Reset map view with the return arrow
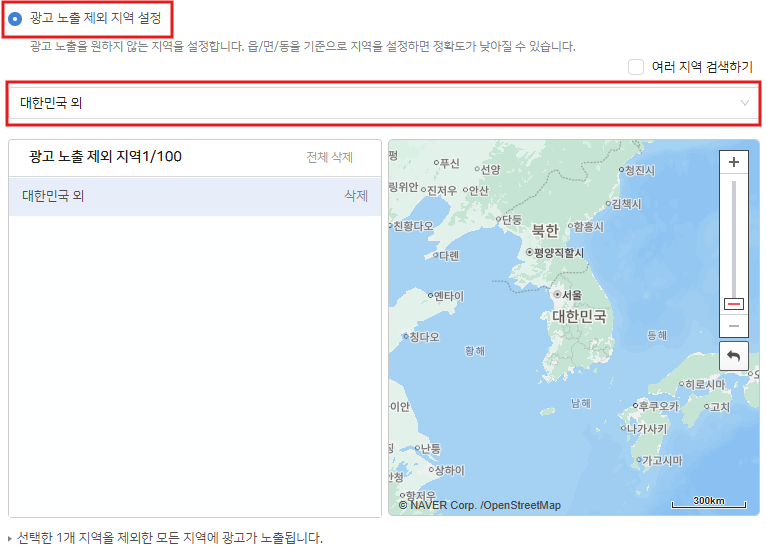 (734, 356)
